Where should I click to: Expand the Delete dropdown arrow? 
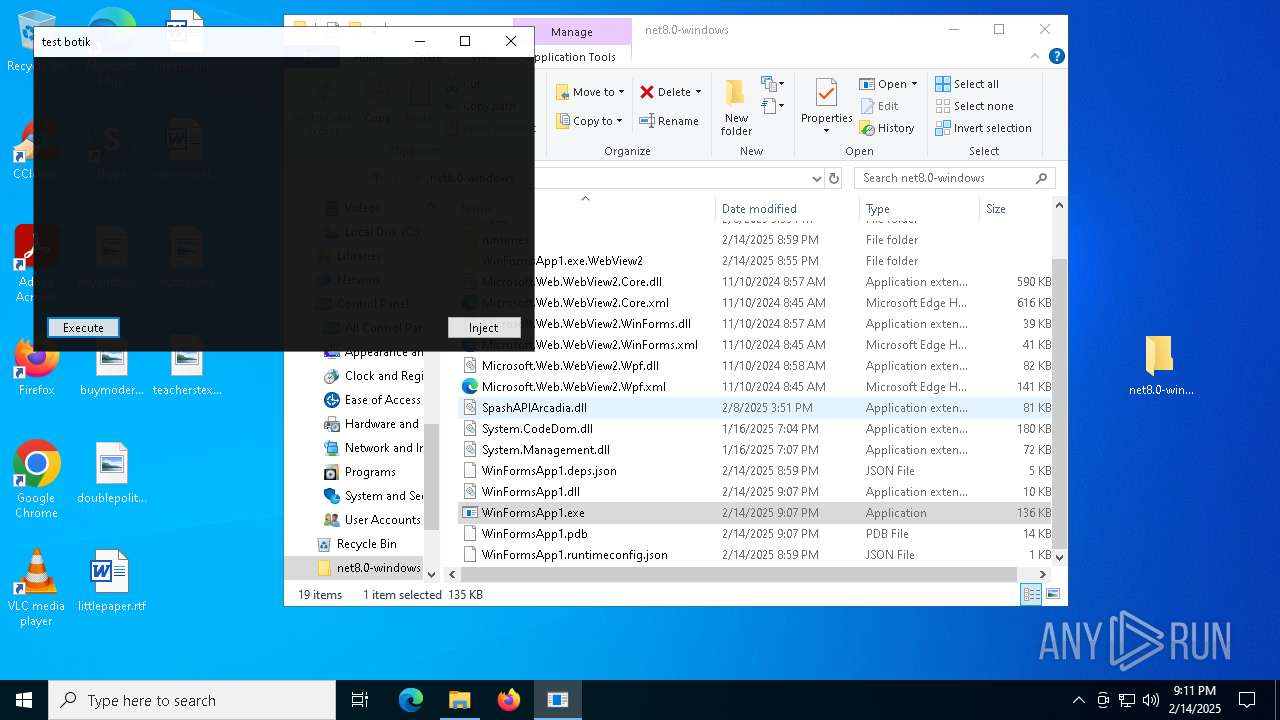tap(698, 92)
